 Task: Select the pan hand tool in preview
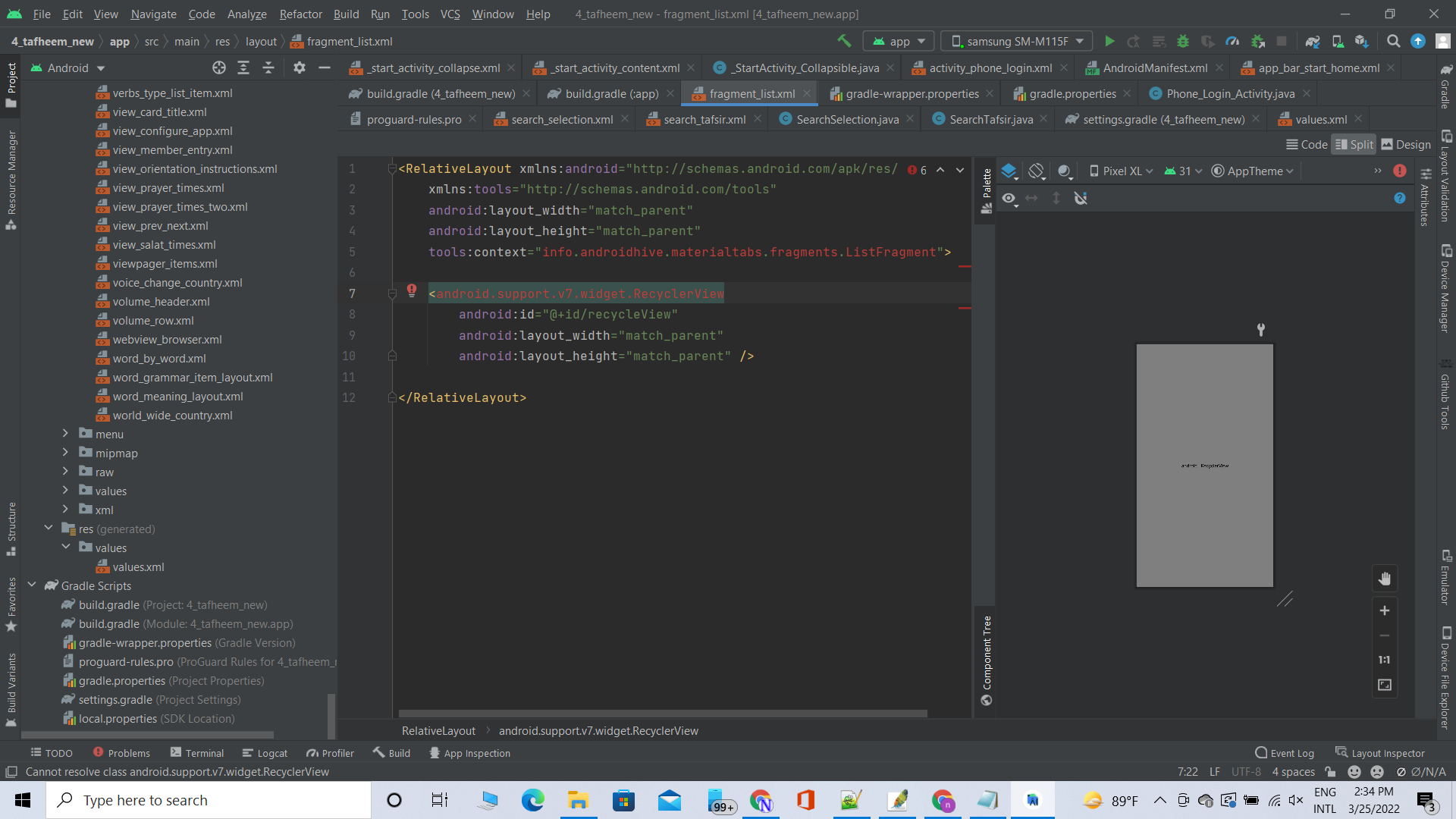point(1385,579)
